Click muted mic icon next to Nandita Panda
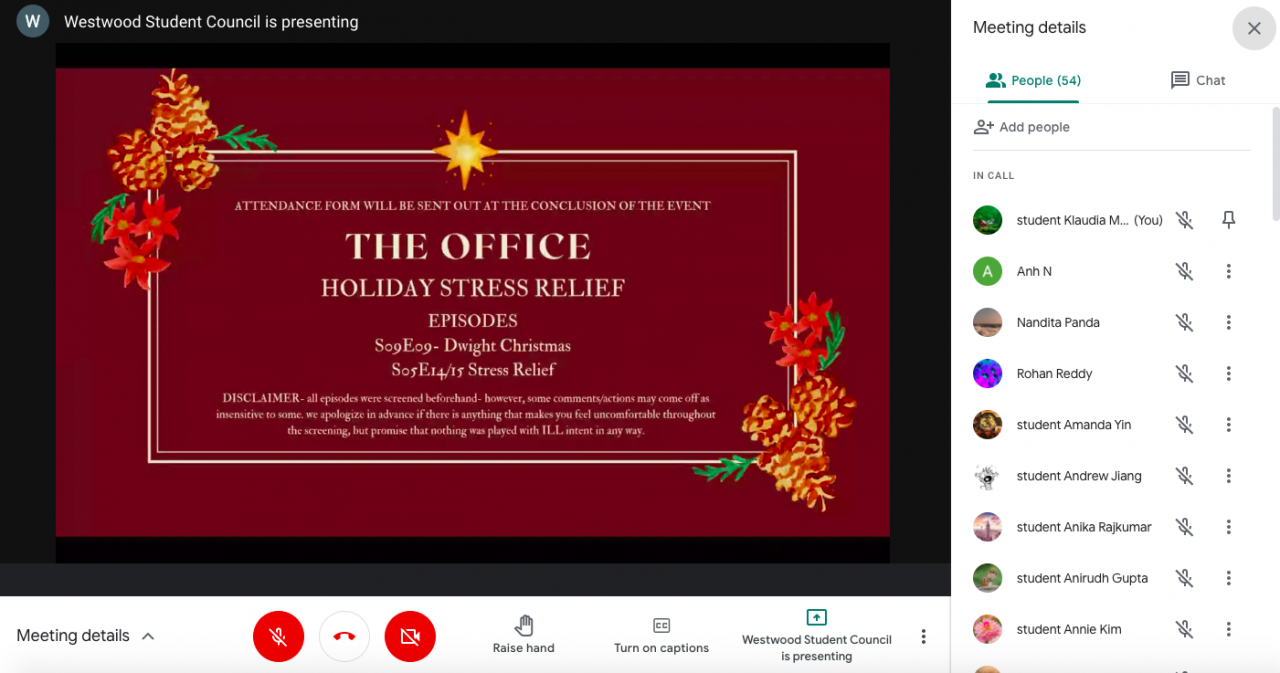 (1185, 322)
